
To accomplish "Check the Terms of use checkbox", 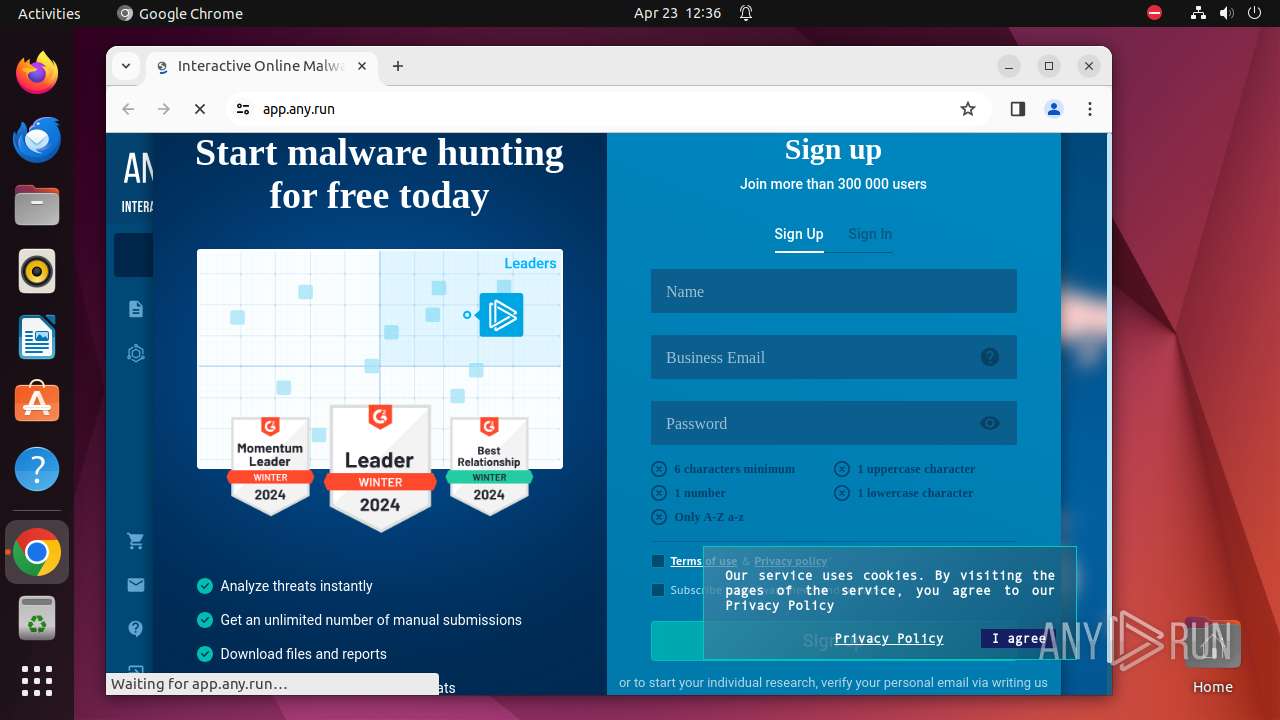I will tap(658, 561).
